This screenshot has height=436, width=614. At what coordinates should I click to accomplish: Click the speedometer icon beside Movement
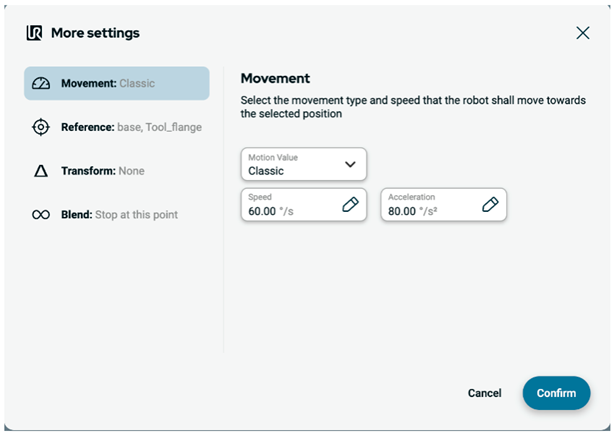(x=41, y=84)
